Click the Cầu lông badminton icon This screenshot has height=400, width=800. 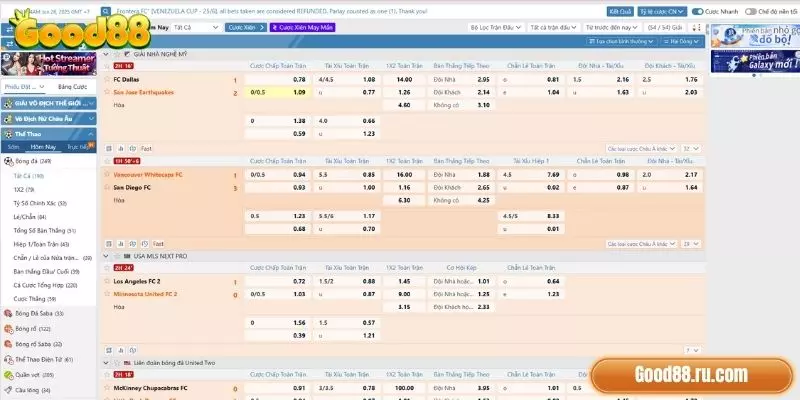point(8,391)
